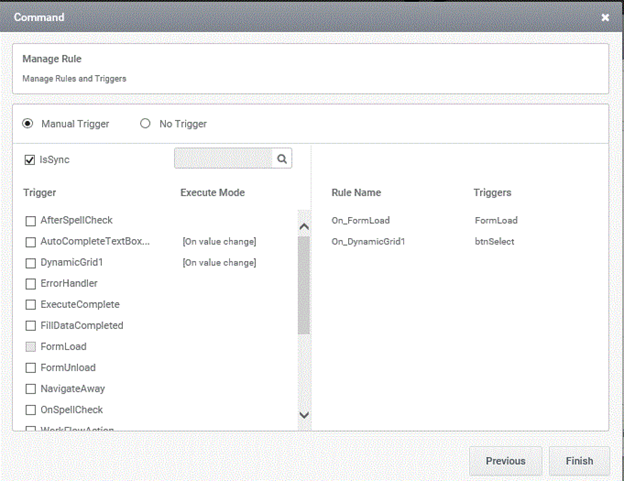The image size is (624, 481).
Task: Click the Previous button
Action: (x=505, y=461)
